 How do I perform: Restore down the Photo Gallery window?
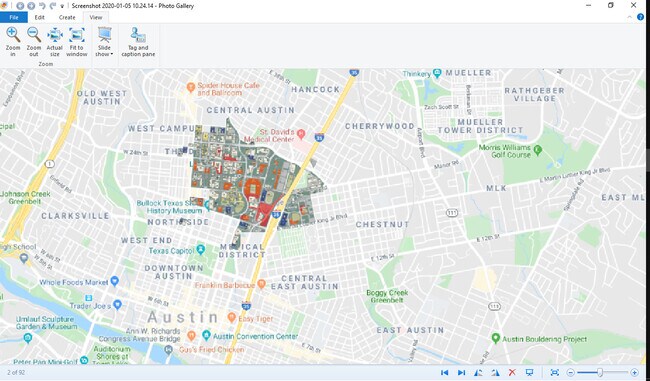[611, 5]
